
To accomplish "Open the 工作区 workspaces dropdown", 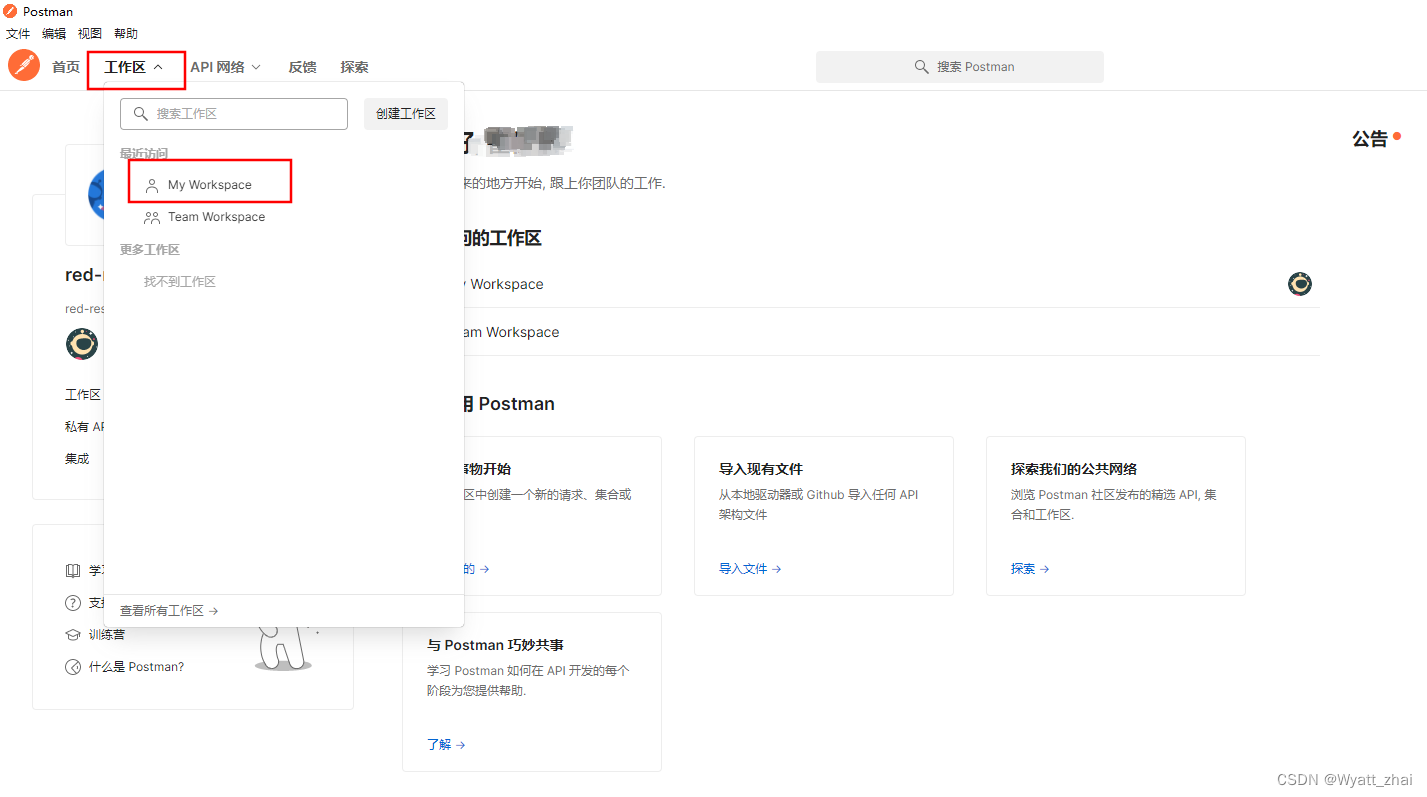I will pyautogui.click(x=134, y=67).
